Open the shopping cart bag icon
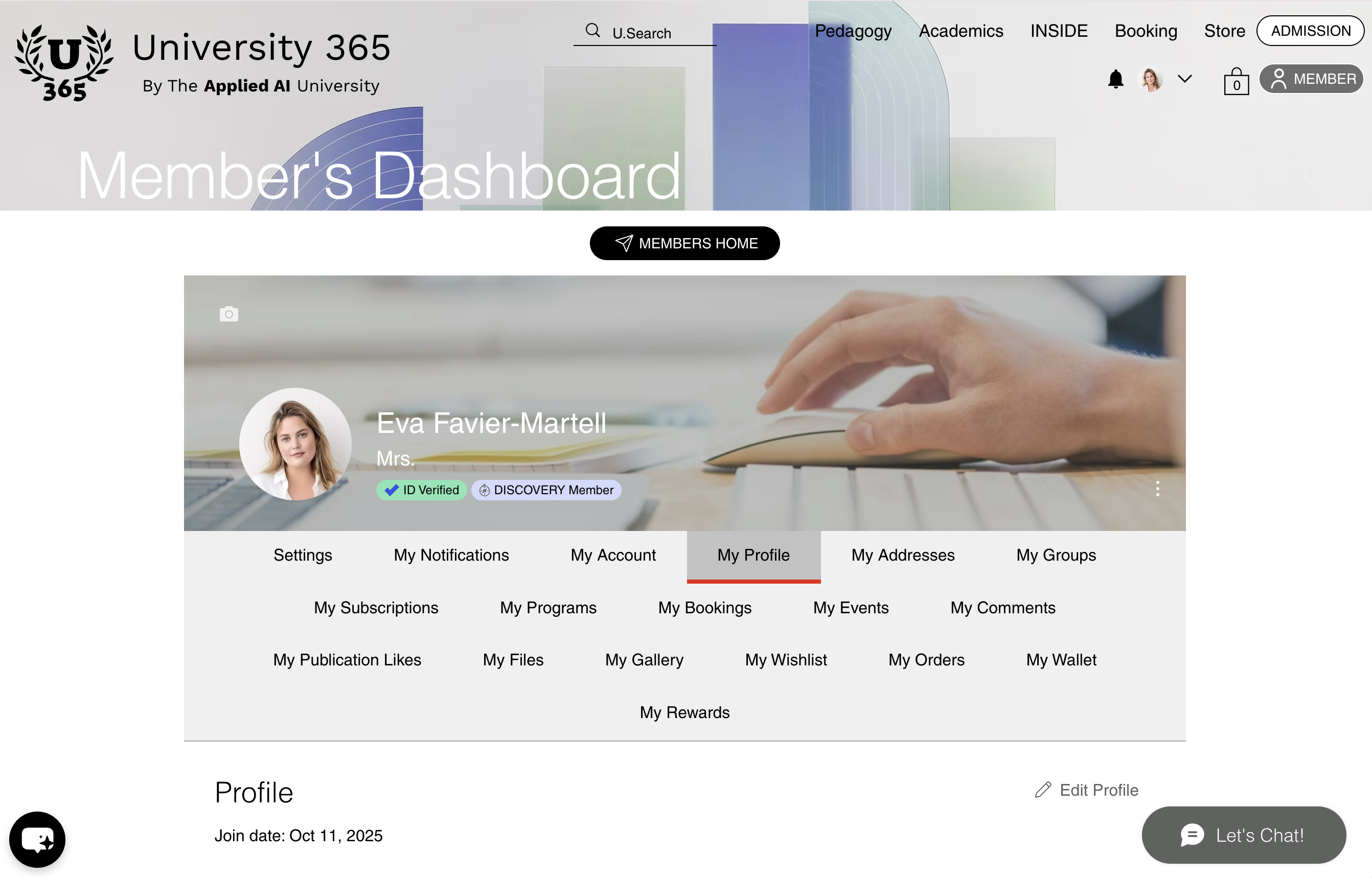This screenshot has height=878, width=1372. click(x=1236, y=82)
